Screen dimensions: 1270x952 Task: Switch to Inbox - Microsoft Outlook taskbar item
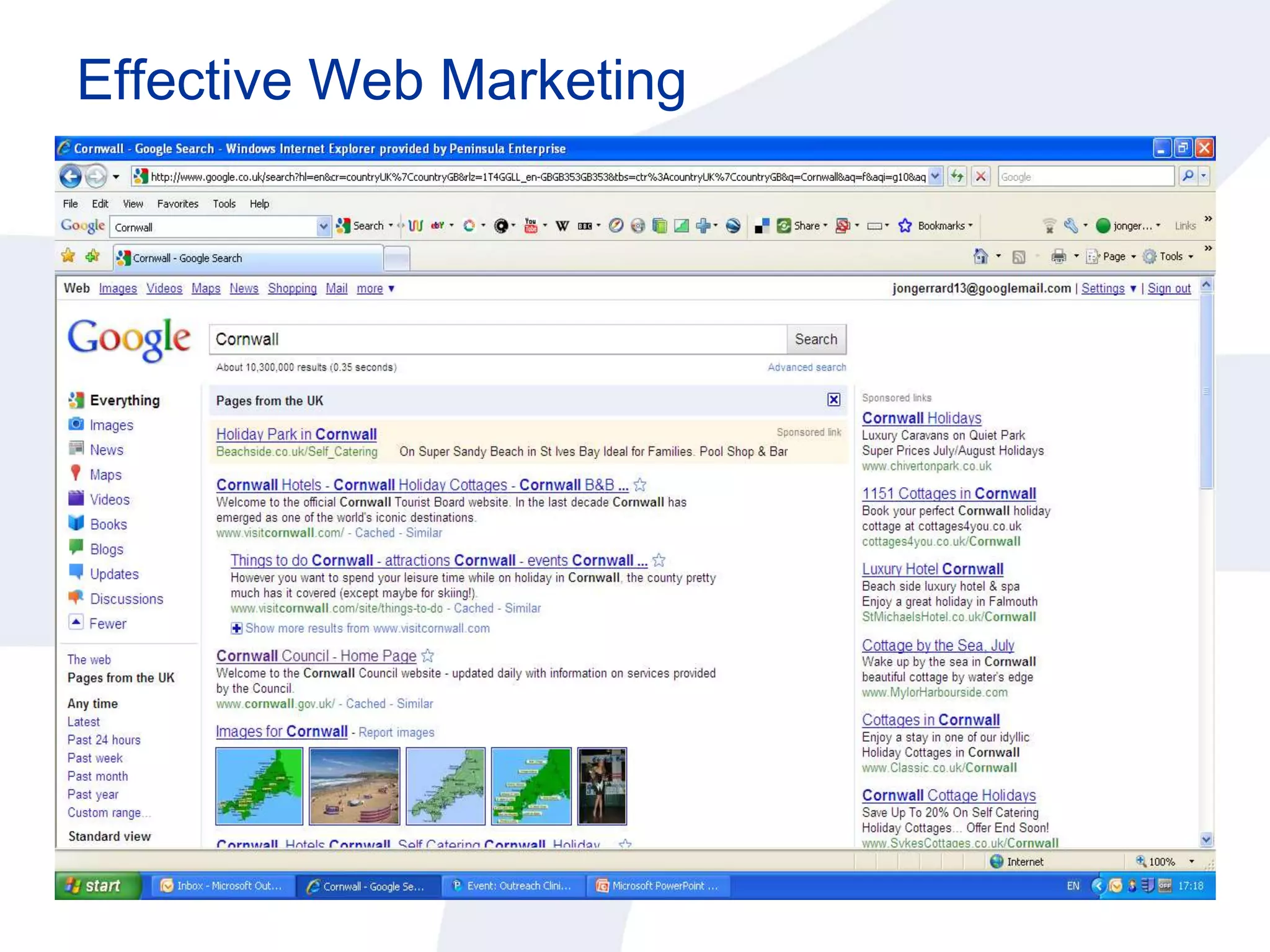point(222,886)
